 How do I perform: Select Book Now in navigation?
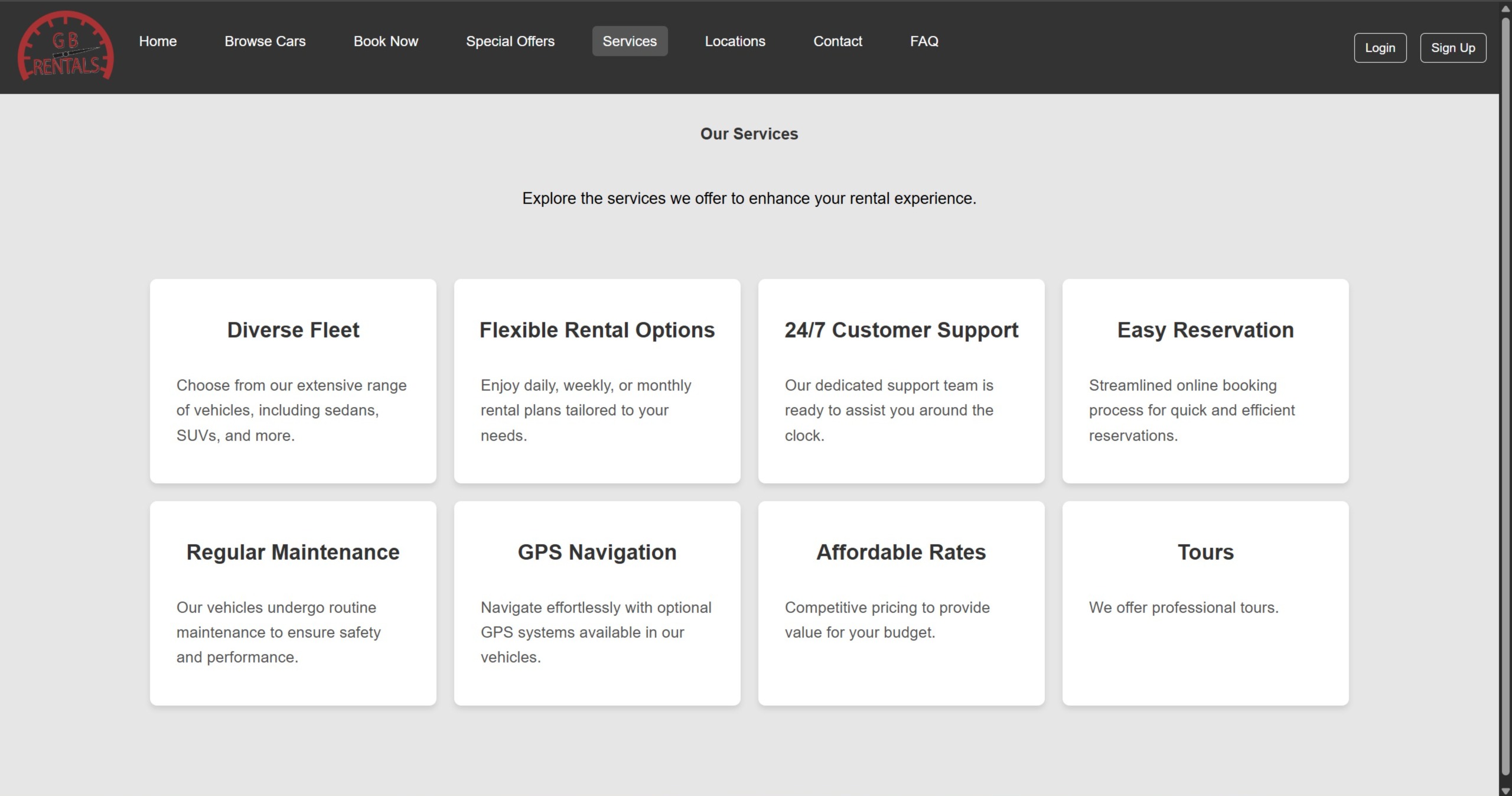pyautogui.click(x=385, y=41)
